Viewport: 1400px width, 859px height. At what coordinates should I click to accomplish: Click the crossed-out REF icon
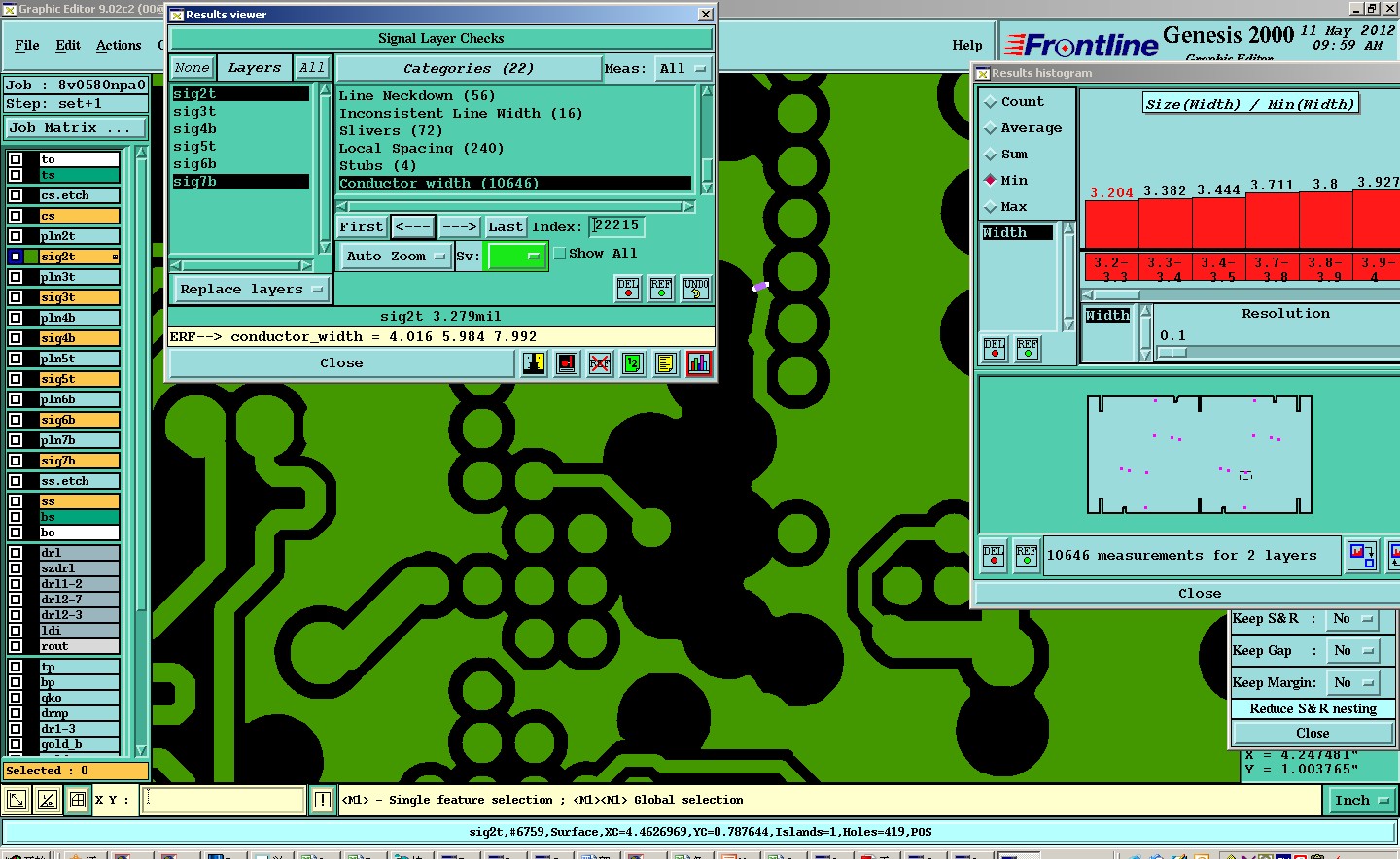(x=600, y=363)
